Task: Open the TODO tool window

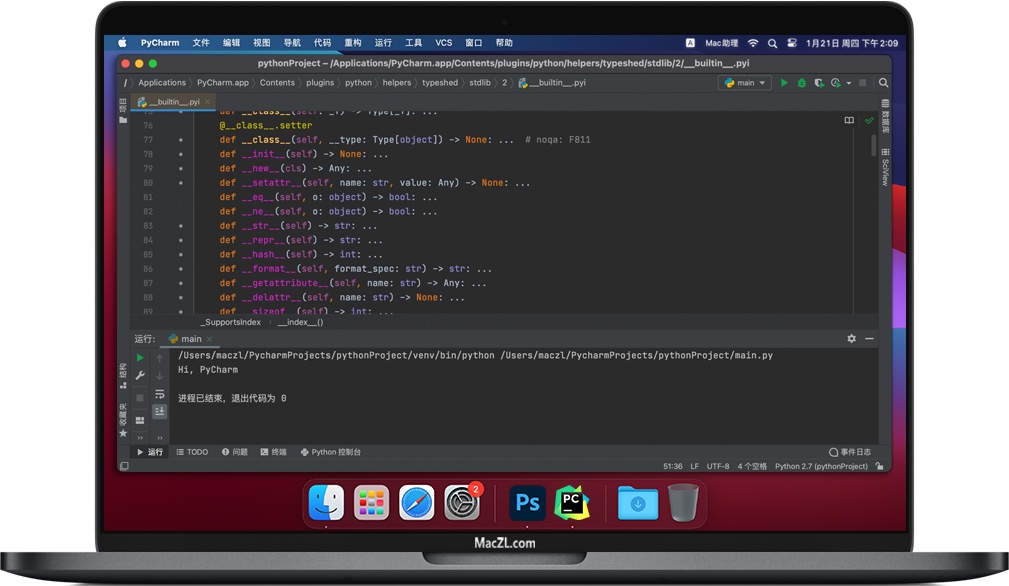Action: tap(192, 452)
